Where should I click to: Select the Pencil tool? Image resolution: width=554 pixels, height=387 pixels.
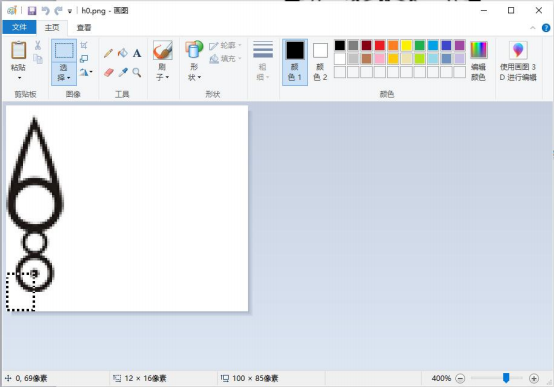[x=108, y=53]
